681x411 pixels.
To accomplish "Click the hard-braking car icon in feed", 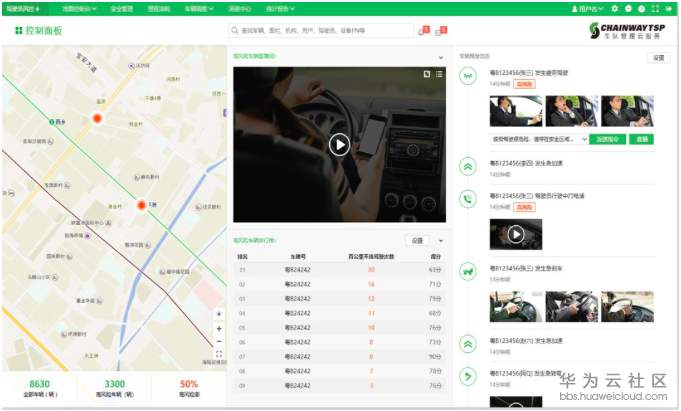I will pos(468,272).
